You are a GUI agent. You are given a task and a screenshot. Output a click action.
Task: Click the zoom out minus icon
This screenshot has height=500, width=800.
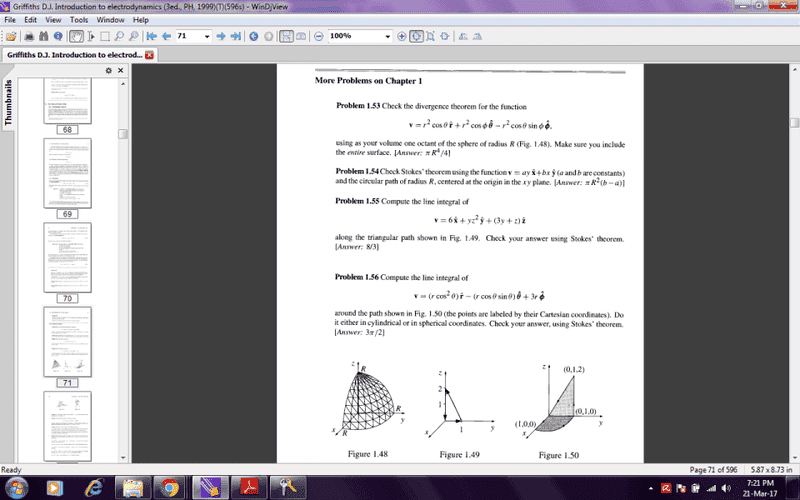319,36
